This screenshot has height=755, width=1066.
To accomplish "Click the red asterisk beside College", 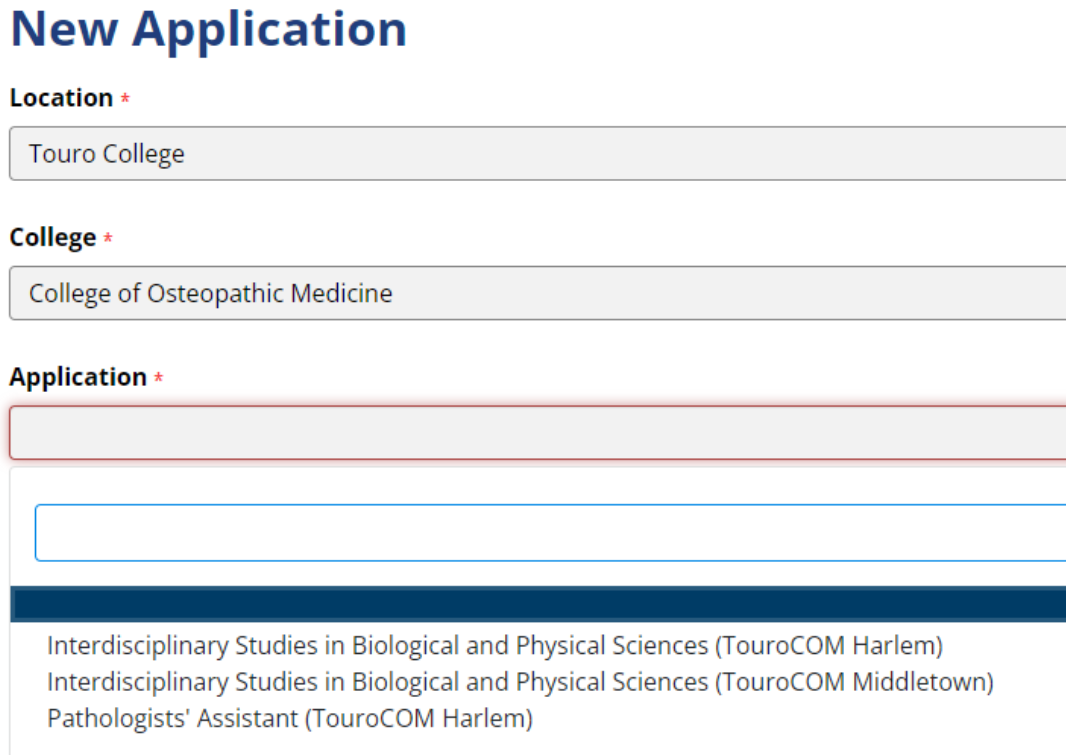I will click(x=108, y=240).
